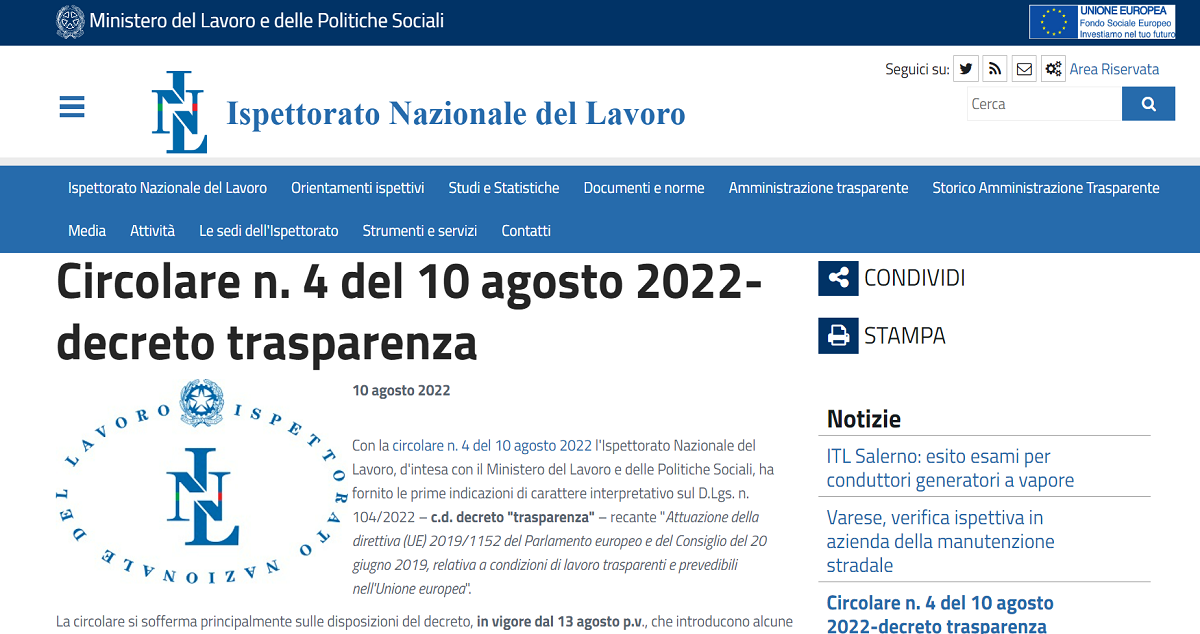Click the Circolare n. 4 article headline
This screenshot has width=1200, height=634.
click(x=410, y=313)
